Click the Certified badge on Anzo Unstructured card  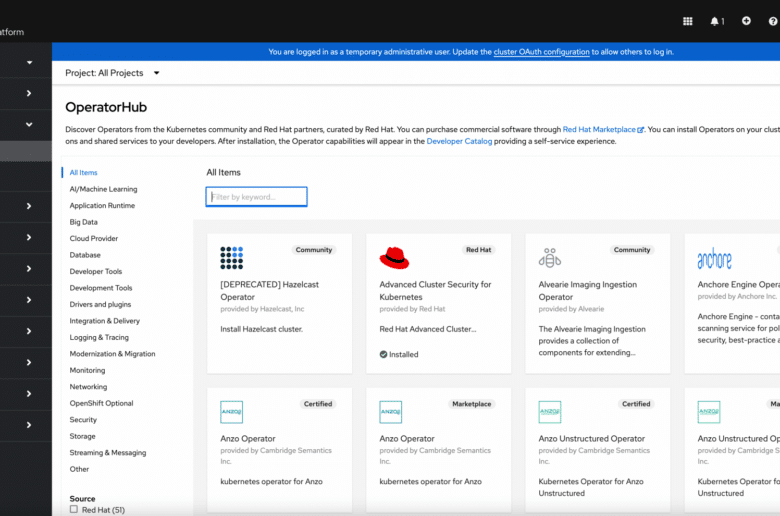tap(636, 404)
